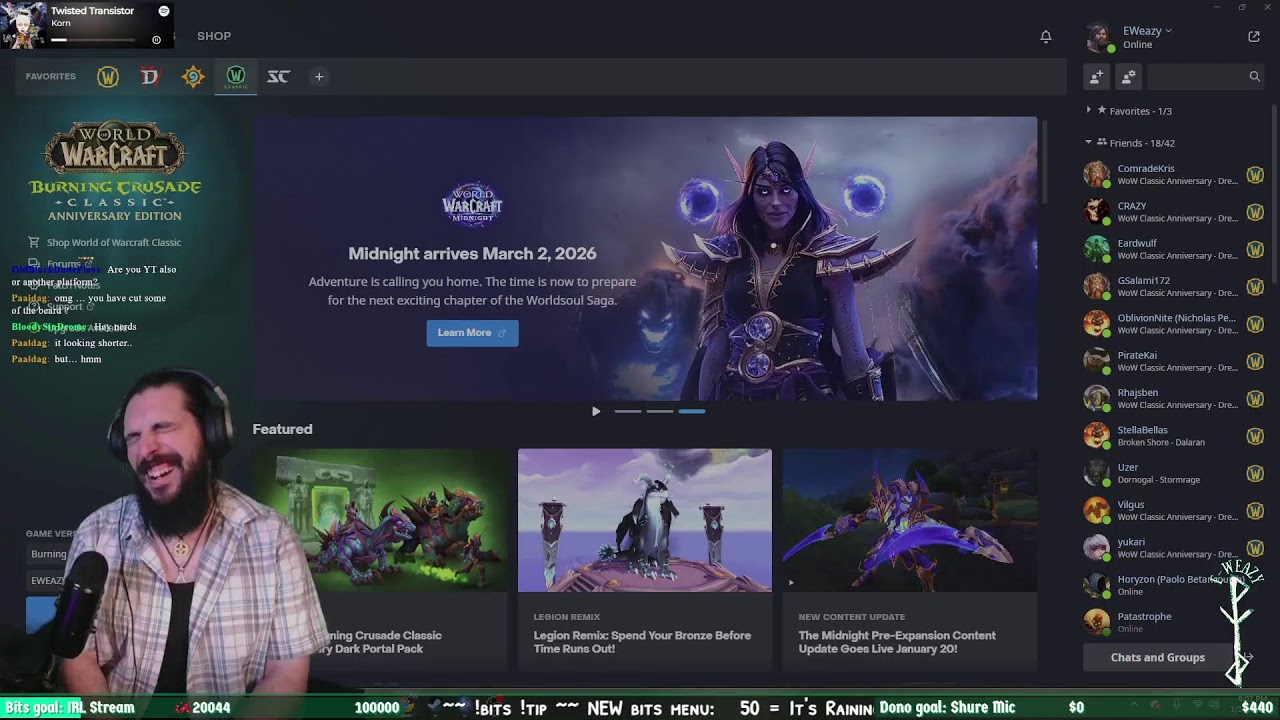
Task: Jump to third carousel slide indicator
Action: click(692, 411)
